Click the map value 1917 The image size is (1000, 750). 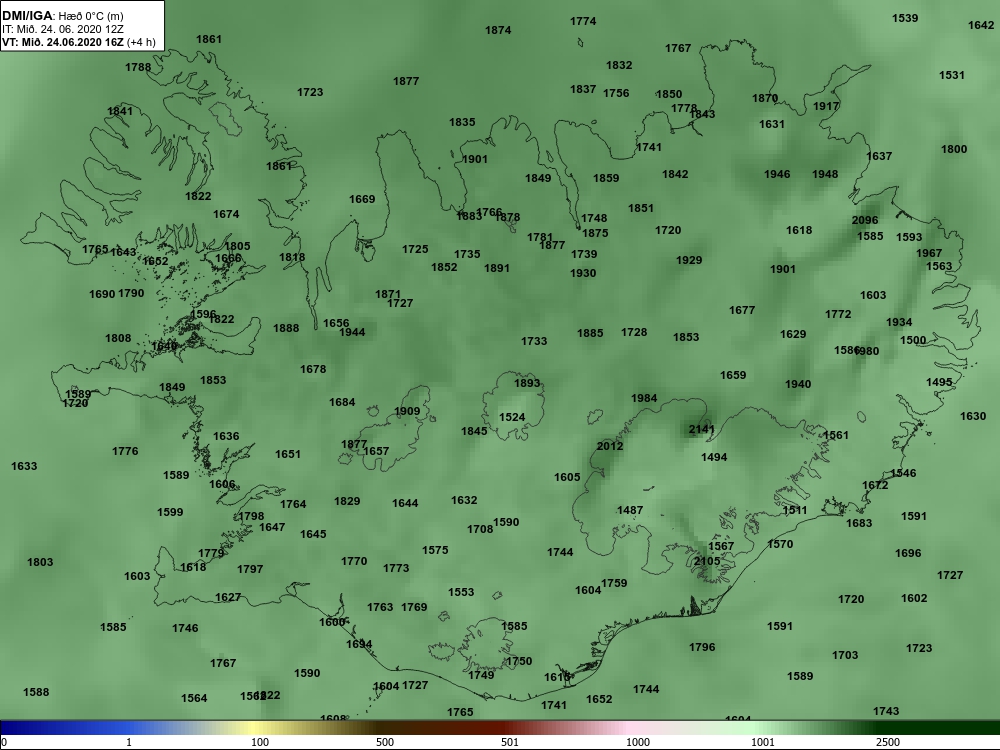coord(827,106)
